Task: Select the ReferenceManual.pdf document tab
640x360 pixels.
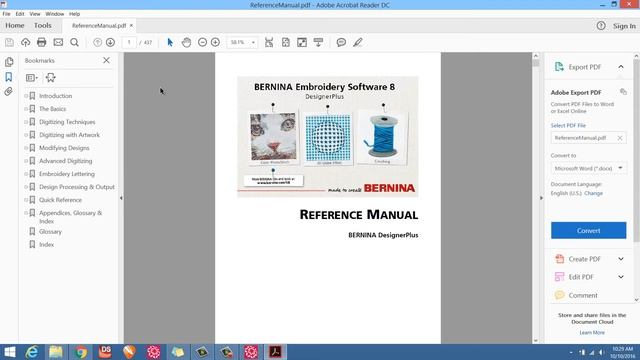Action: 99,26
